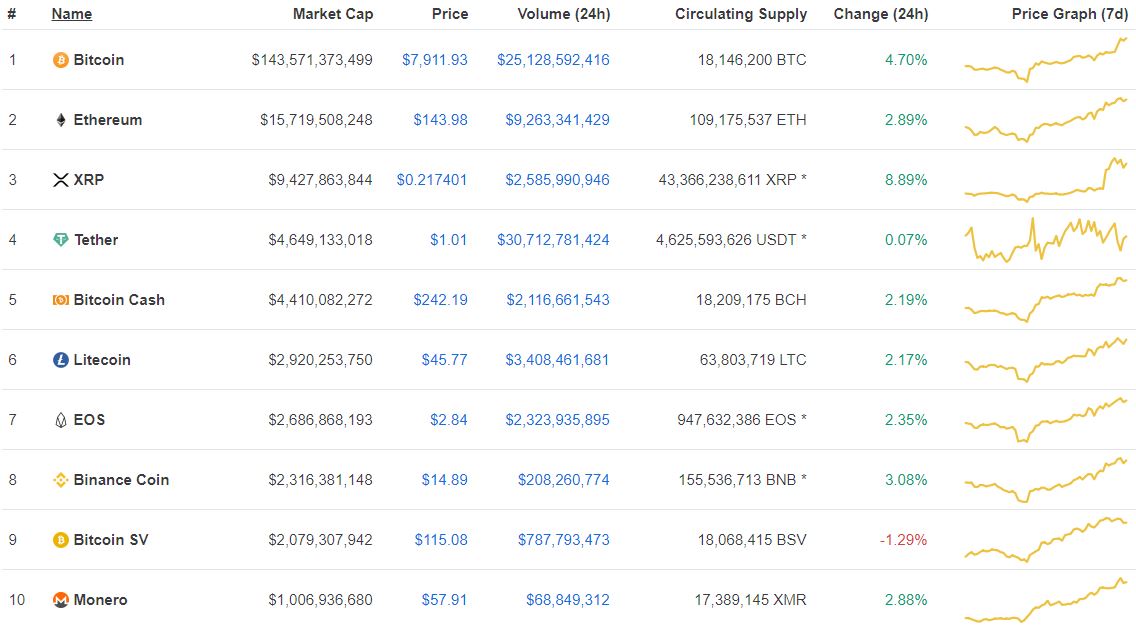
Task: Click the Bitcoin Cash logo icon
Action: (61, 300)
